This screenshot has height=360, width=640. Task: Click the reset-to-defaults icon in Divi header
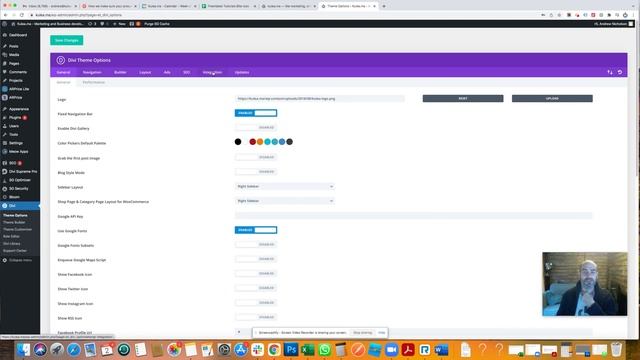click(x=620, y=72)
